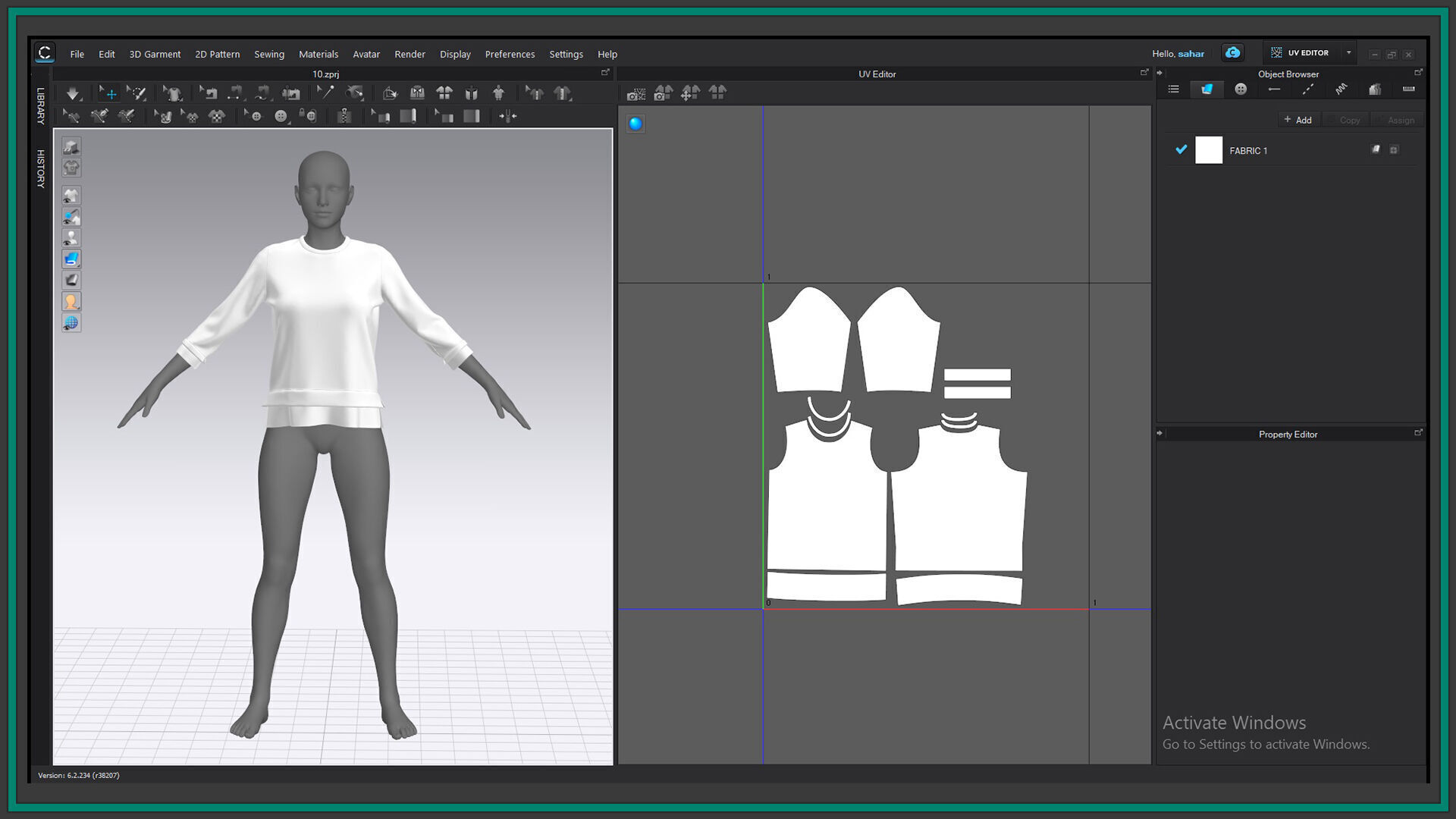Undock the 3D window pop-out icon
This screenshot has width=1456, height=819.
click(605, 73)
